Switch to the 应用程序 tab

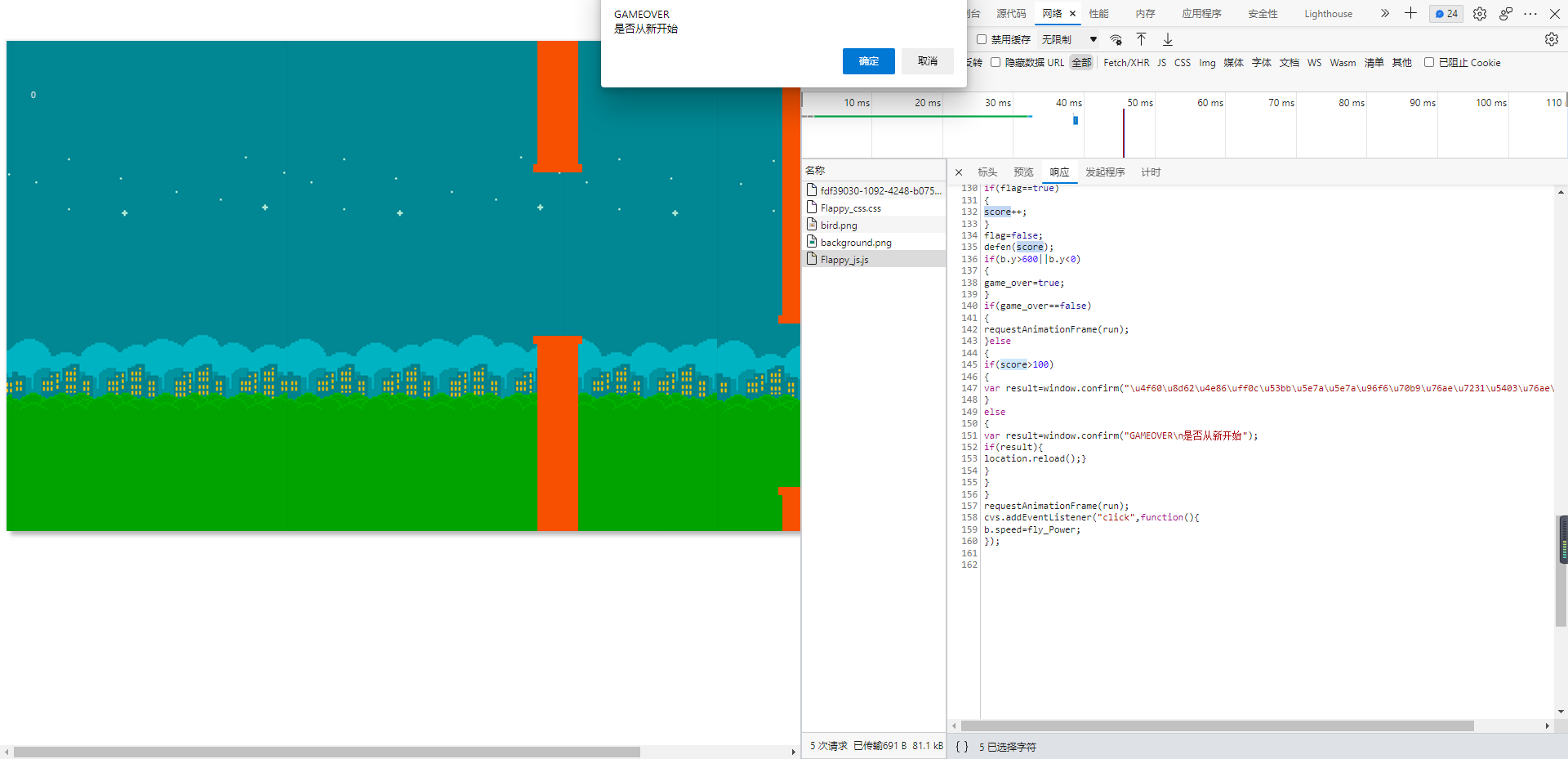click(1201, 14)
